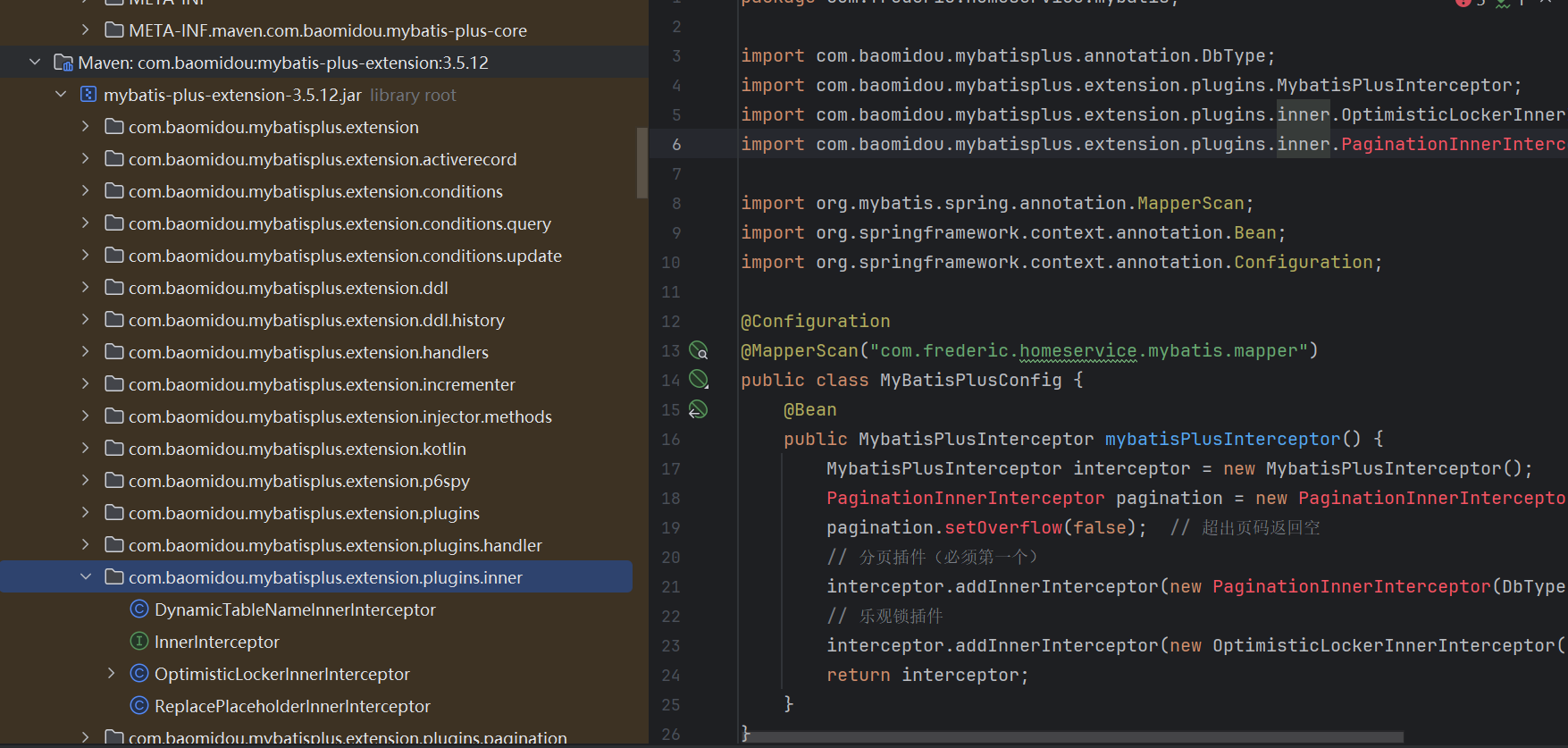Viewport: 1568px width, 748px height.
Task: Click the folder icon of extension.conditions.update package
Action: coord(114,256)
